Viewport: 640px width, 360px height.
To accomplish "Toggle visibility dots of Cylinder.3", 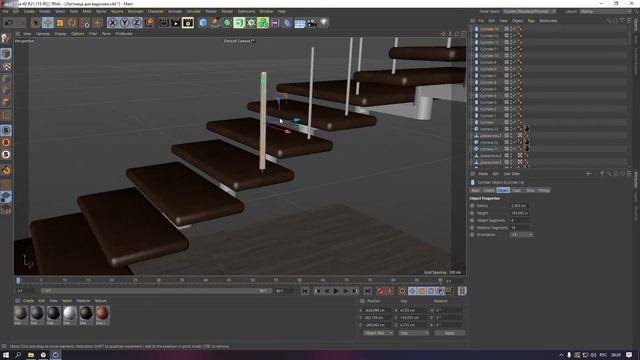I will point(511,102).
